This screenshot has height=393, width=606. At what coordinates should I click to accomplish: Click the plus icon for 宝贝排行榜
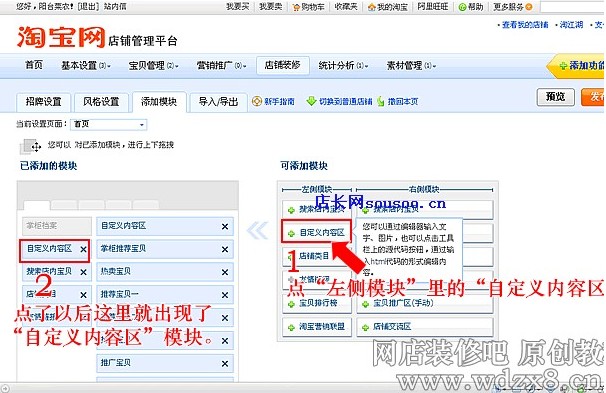pos(291,304)
